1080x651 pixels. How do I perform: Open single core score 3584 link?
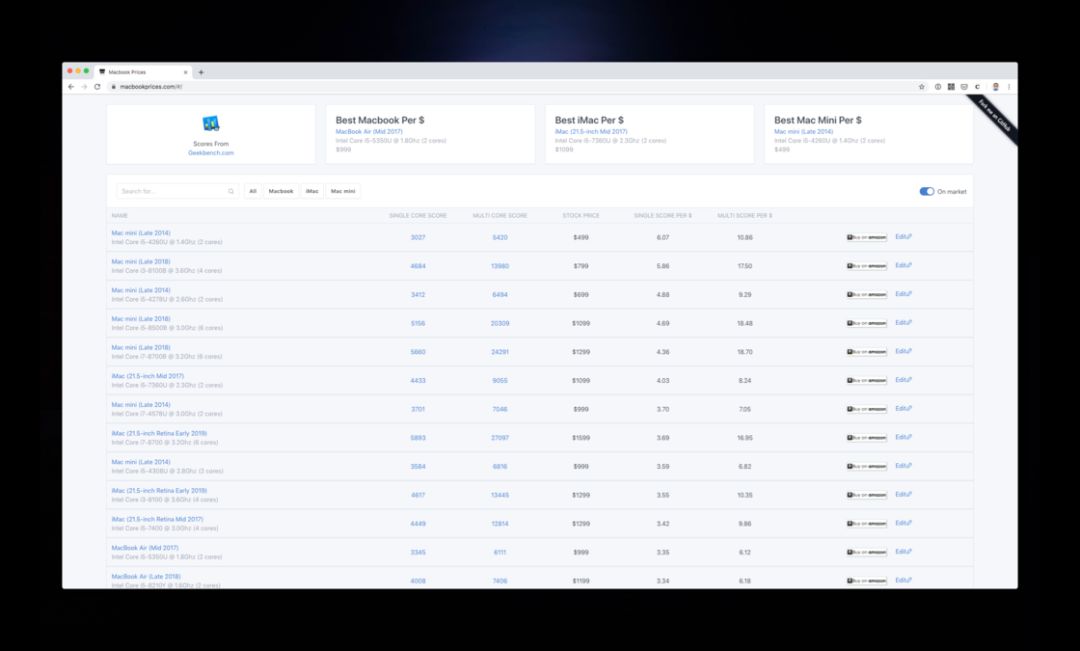coord(418,466)
